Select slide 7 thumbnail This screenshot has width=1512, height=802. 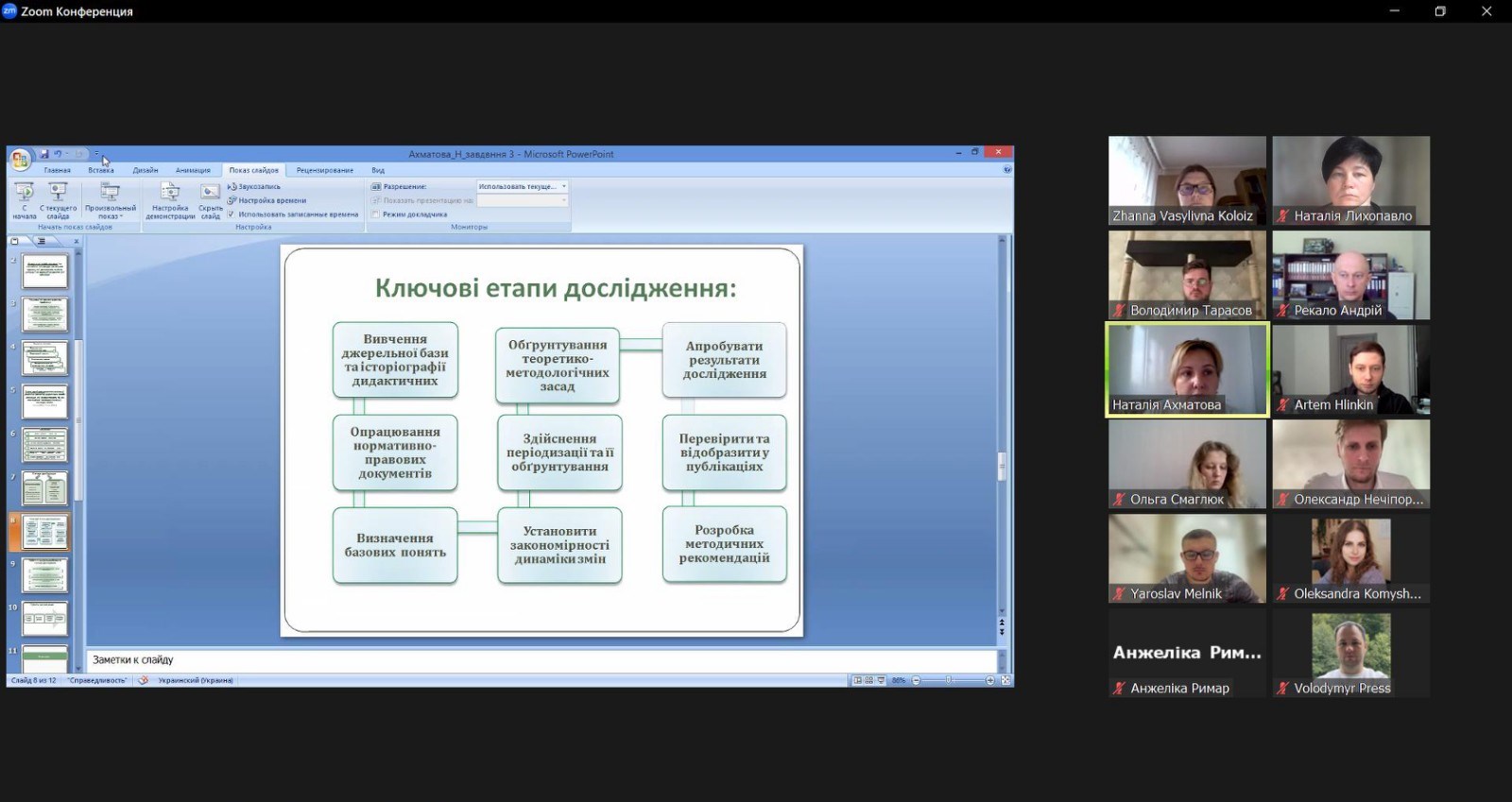coord(45,489)
